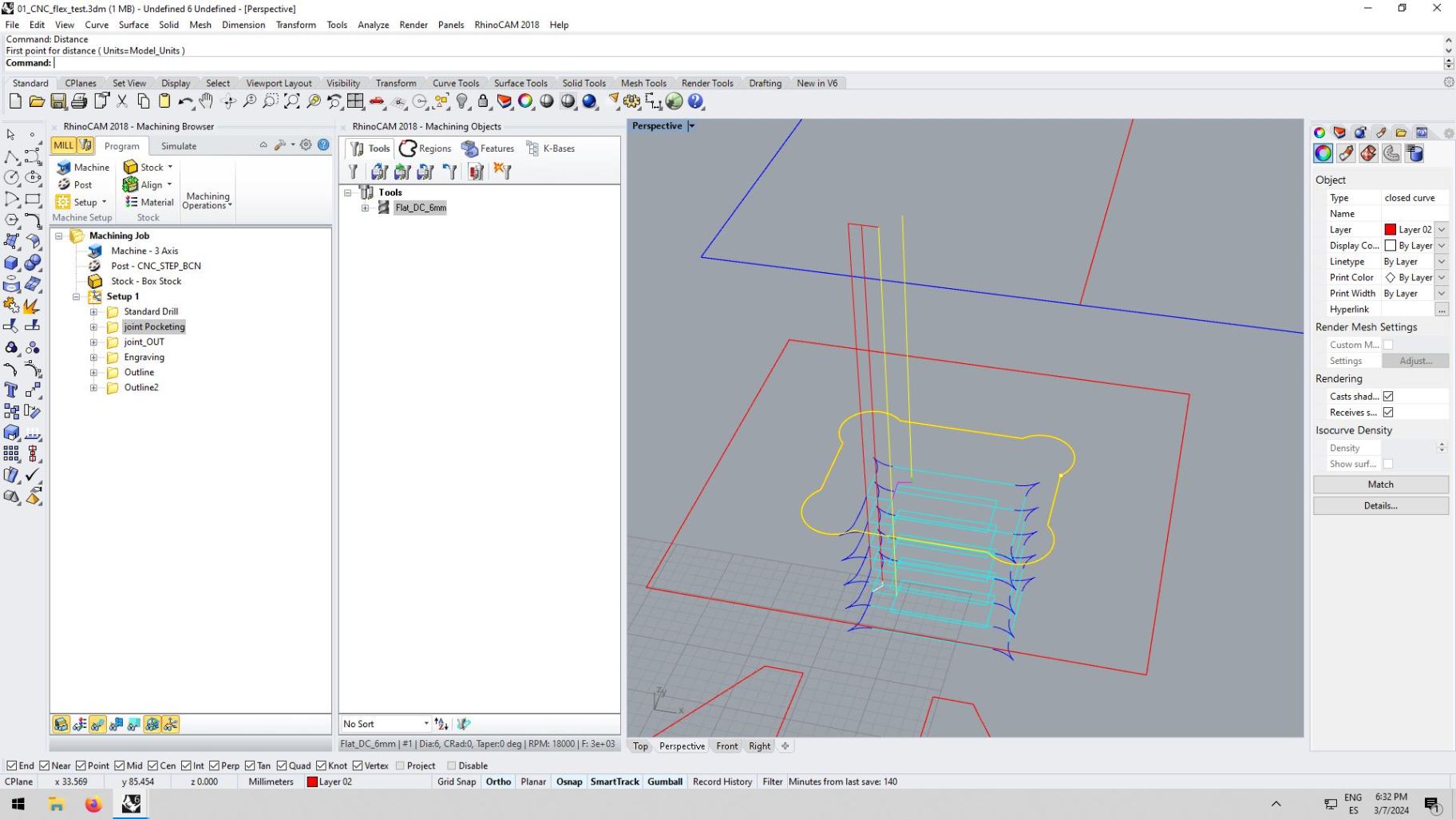
Task: Expand the Engraving folder node
Action: point(93,358)
